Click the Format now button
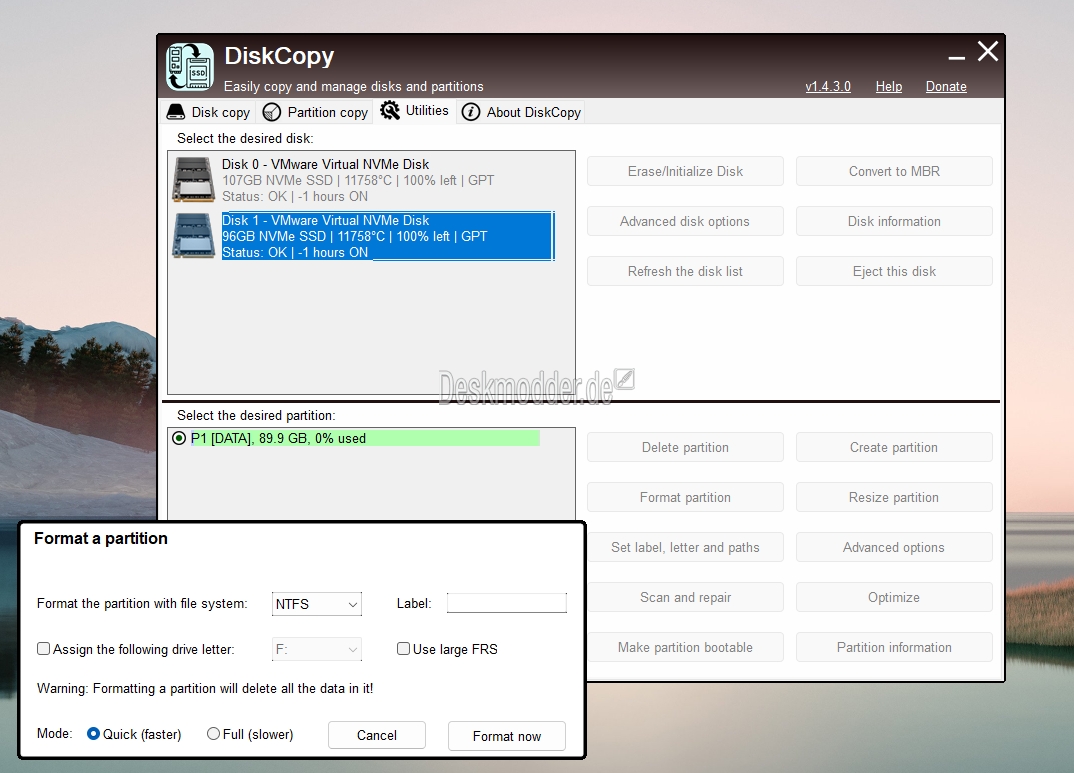The image size is (1074, 773). (507, 736)
